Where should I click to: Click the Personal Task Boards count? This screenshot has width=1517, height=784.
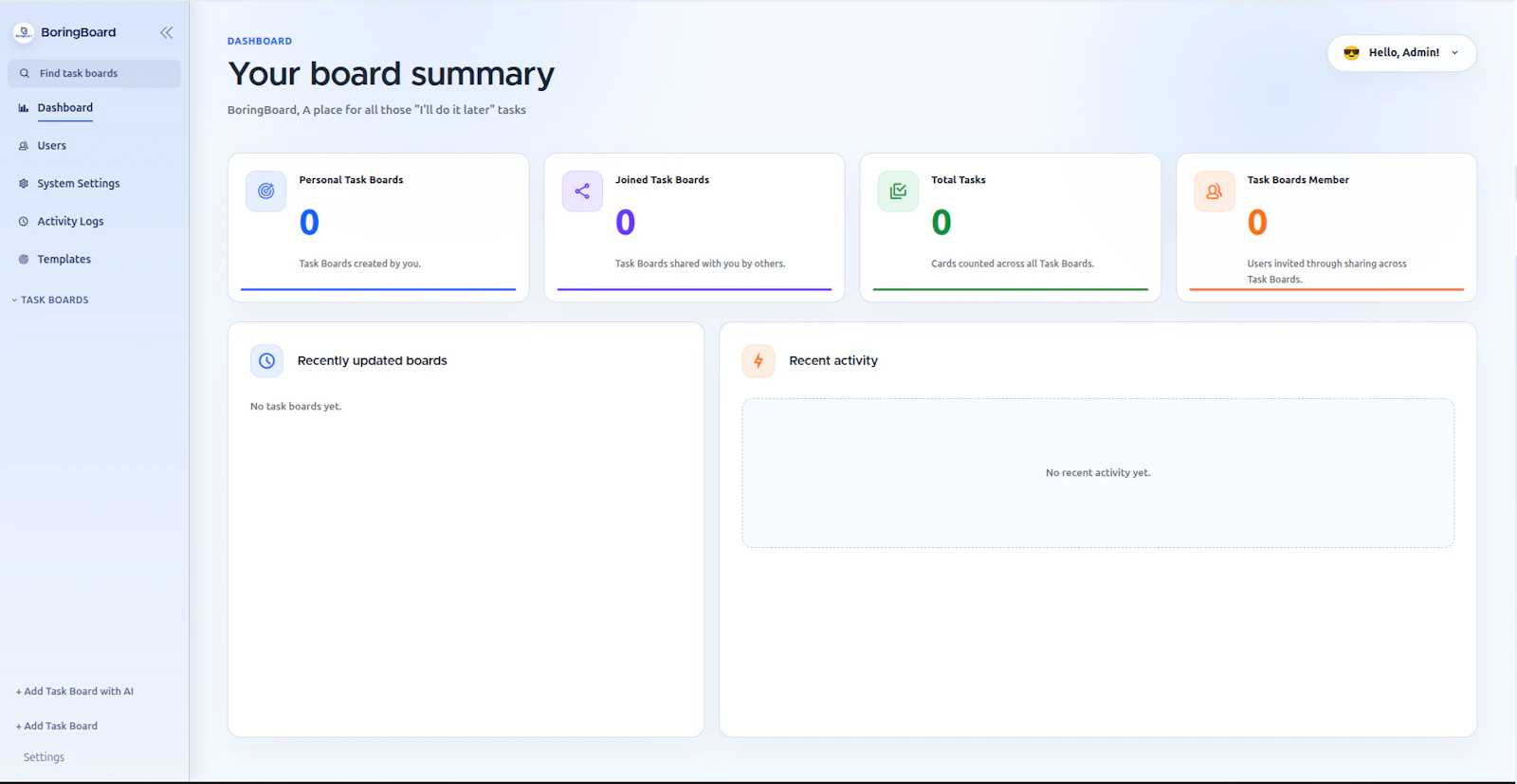click(x=309, y=223)
